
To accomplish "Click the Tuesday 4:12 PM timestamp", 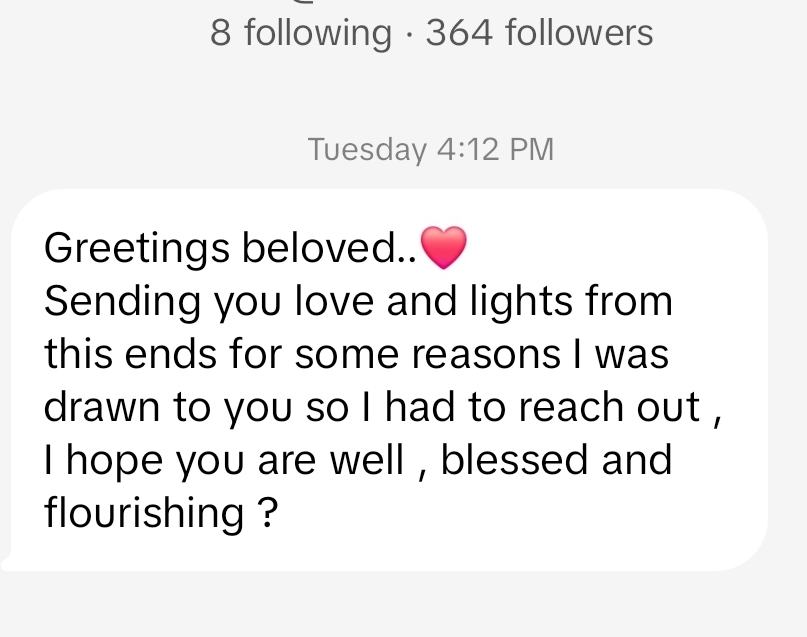I will coord(430,150).
